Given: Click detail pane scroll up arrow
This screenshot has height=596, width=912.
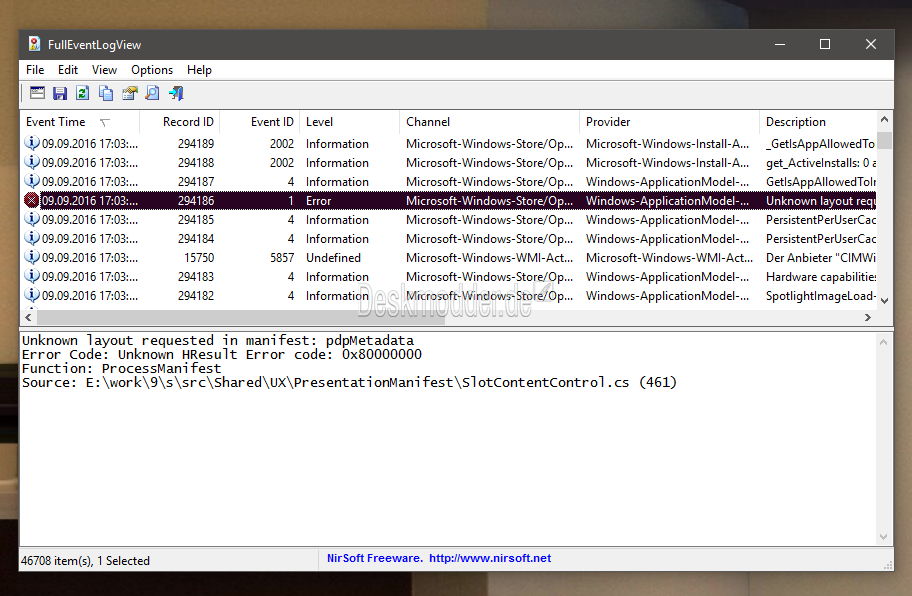Looking at the screenshot, I should point(884,342).
